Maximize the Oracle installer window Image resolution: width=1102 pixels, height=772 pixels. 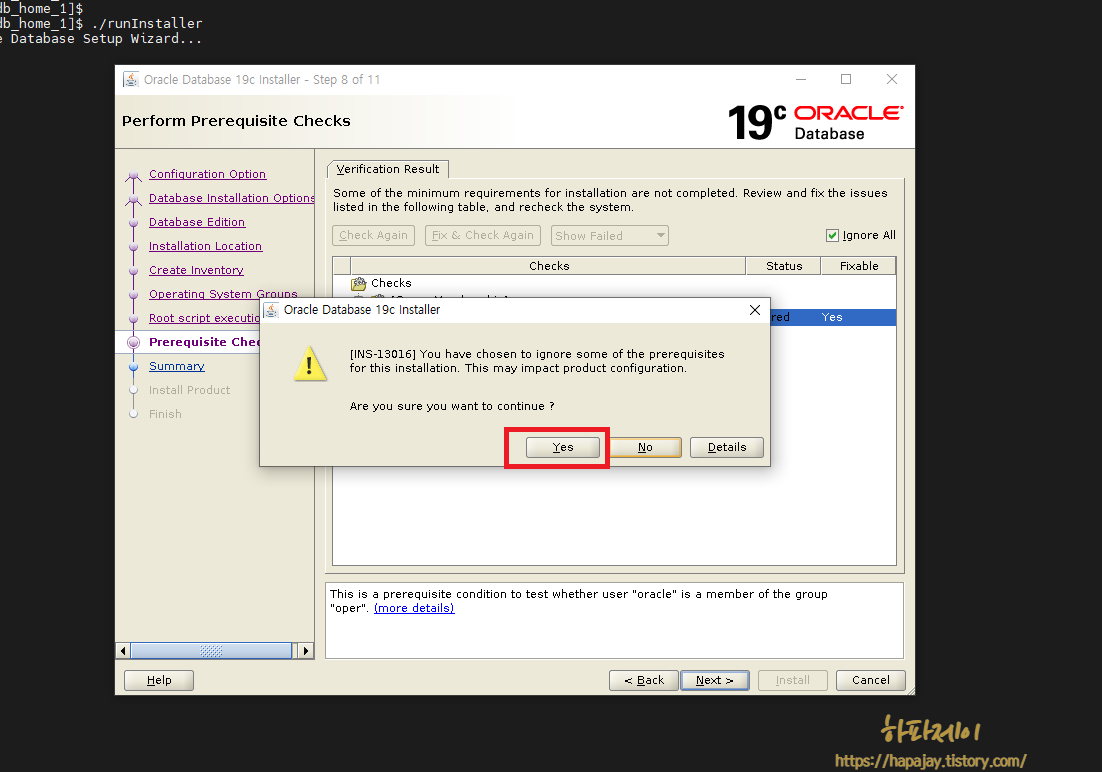(x=846, y=79)
